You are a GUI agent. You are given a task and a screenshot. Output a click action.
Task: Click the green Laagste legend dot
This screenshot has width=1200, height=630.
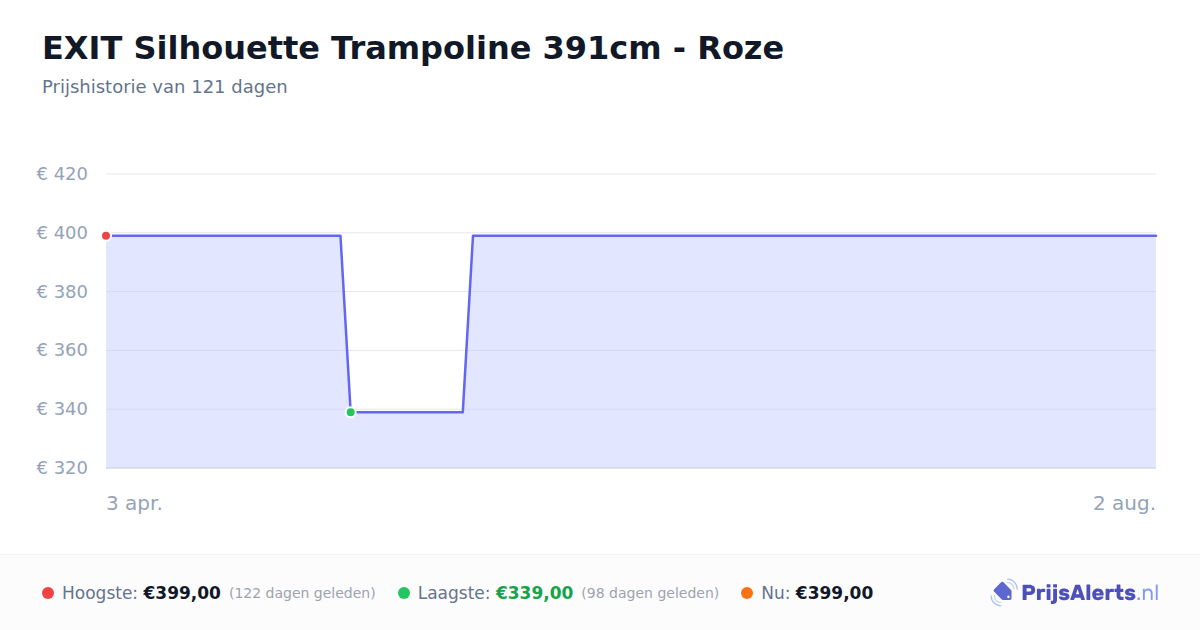tap(404, 593)
